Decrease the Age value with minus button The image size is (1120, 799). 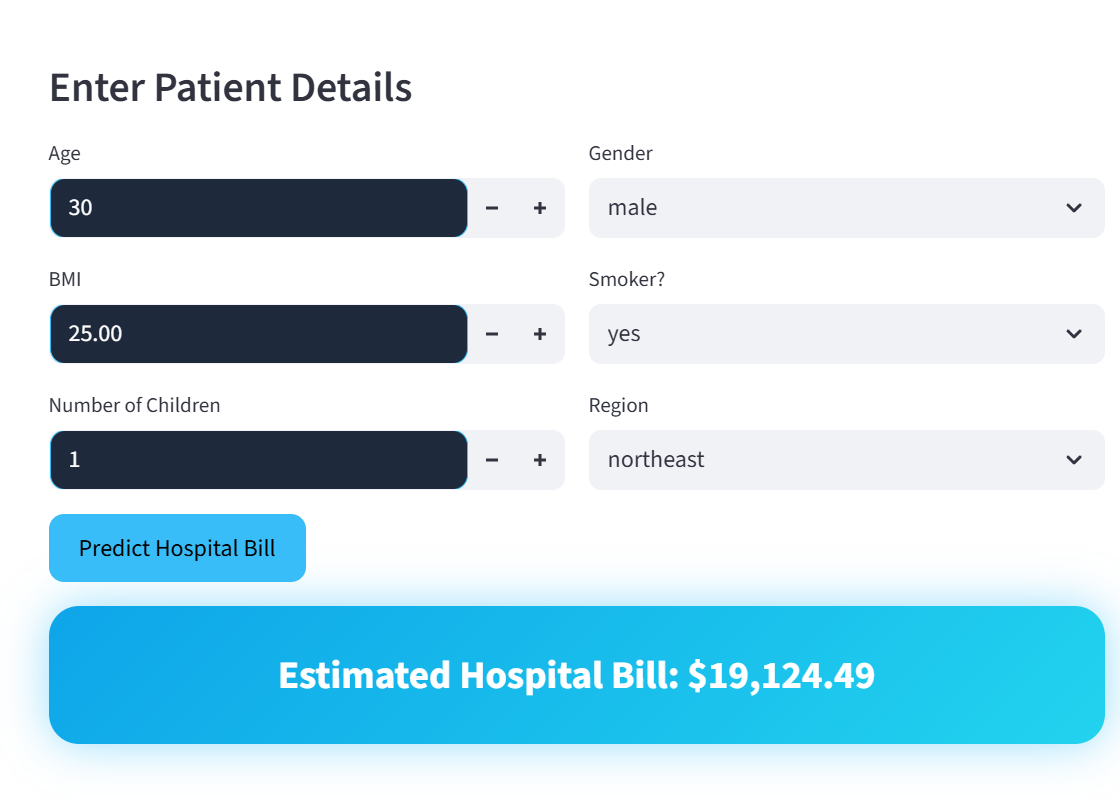(491, 208)
